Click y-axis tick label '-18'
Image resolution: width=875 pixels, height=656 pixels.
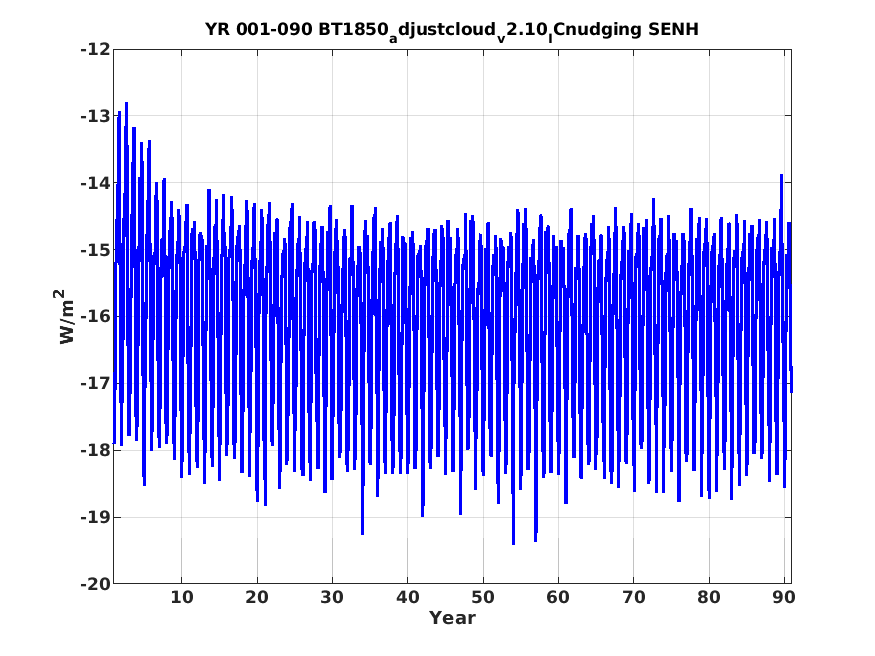[x=95, y=450]
